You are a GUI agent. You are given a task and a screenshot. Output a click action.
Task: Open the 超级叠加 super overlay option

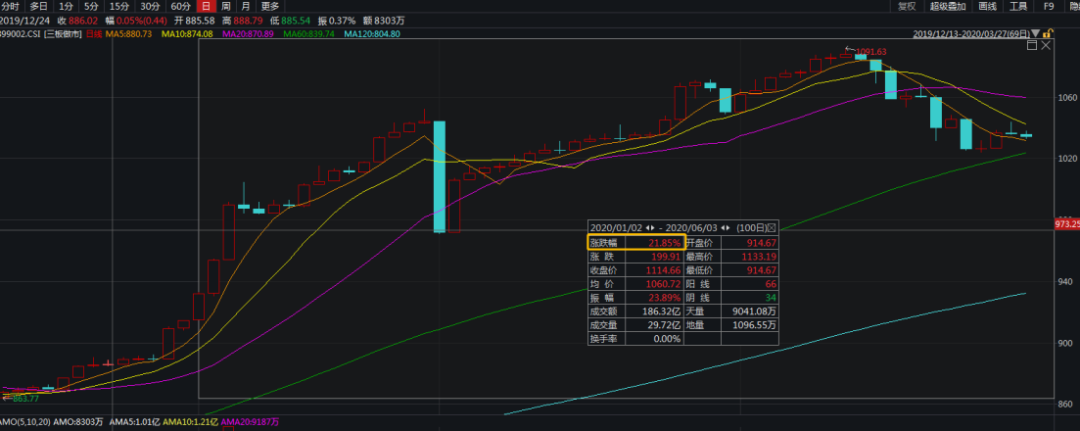click(x=948, y=6)
